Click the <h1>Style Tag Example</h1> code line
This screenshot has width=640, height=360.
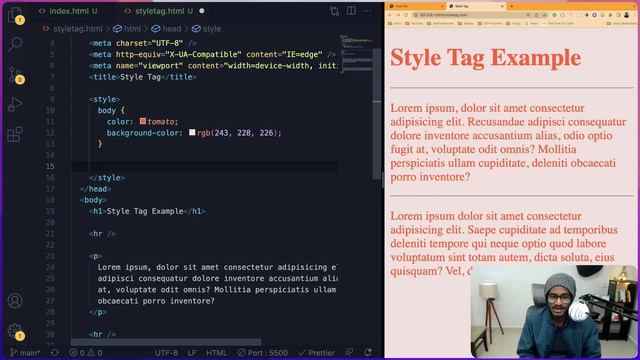click(x=147, y=211)
